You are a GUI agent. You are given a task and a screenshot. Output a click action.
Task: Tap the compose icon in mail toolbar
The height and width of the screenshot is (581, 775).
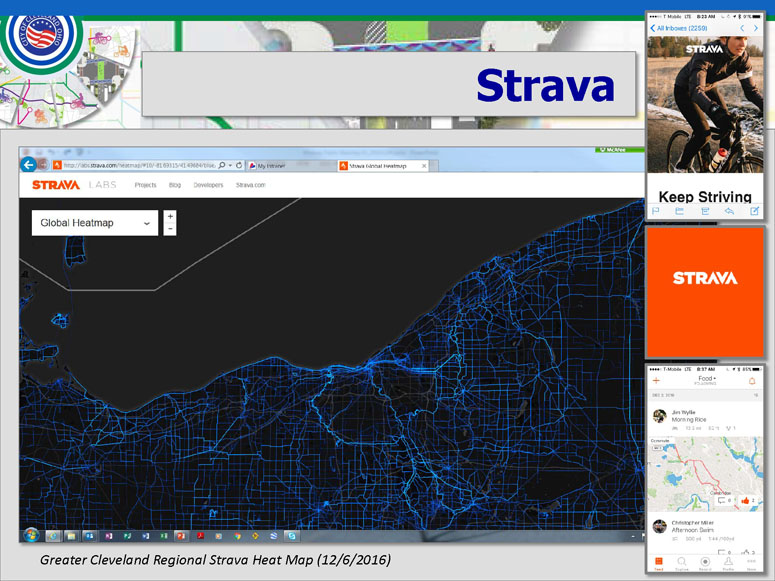point(754,211)
